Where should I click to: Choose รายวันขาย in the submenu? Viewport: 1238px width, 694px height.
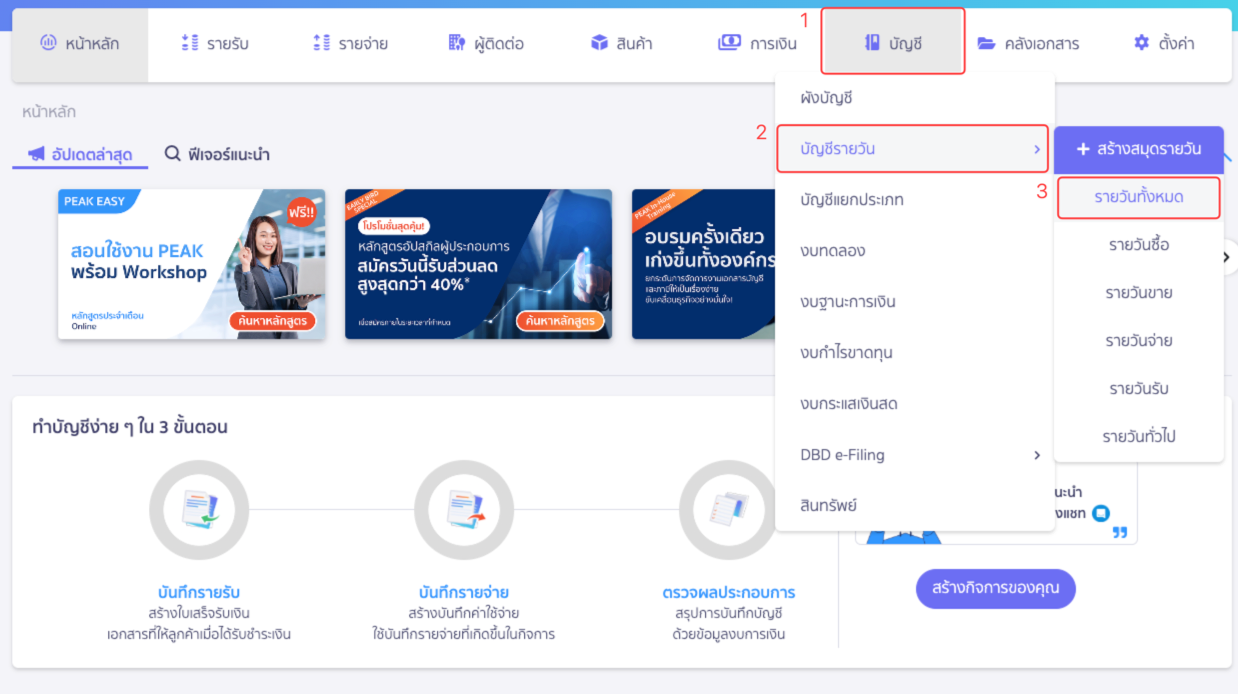coord(1139,293)
